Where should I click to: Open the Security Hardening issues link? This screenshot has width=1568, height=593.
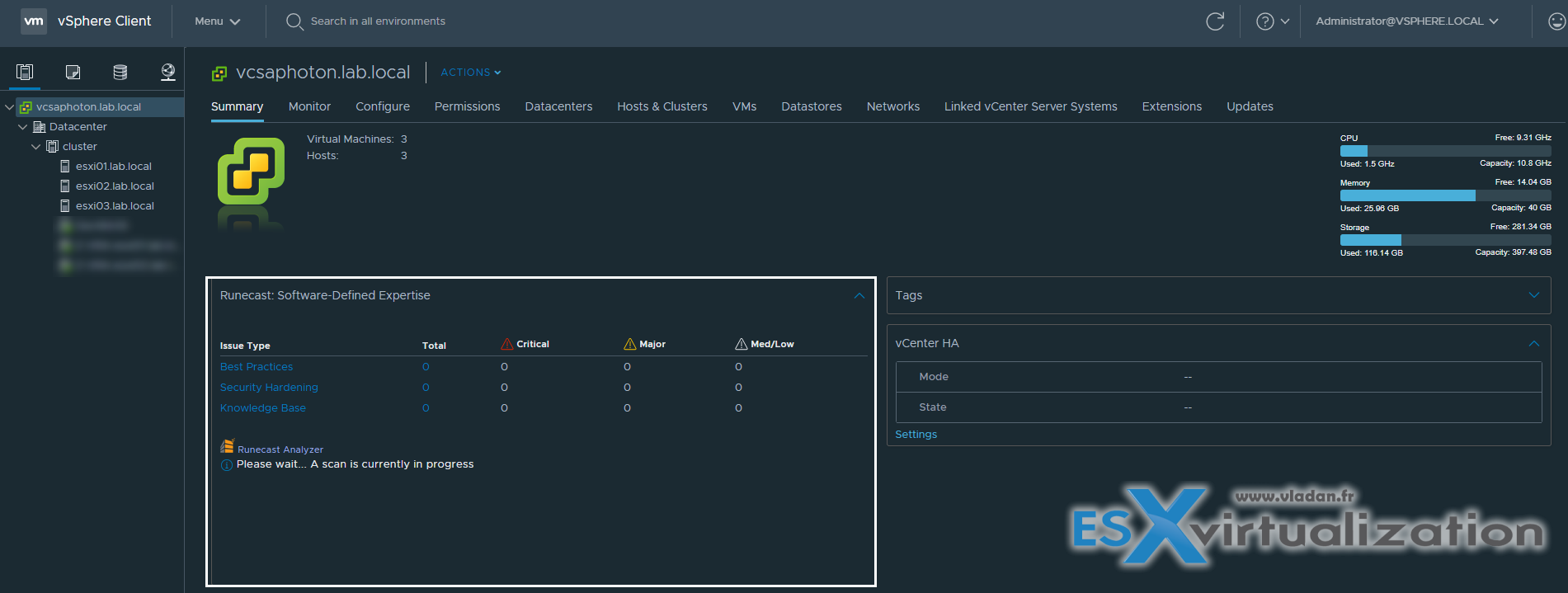(269, 388)
